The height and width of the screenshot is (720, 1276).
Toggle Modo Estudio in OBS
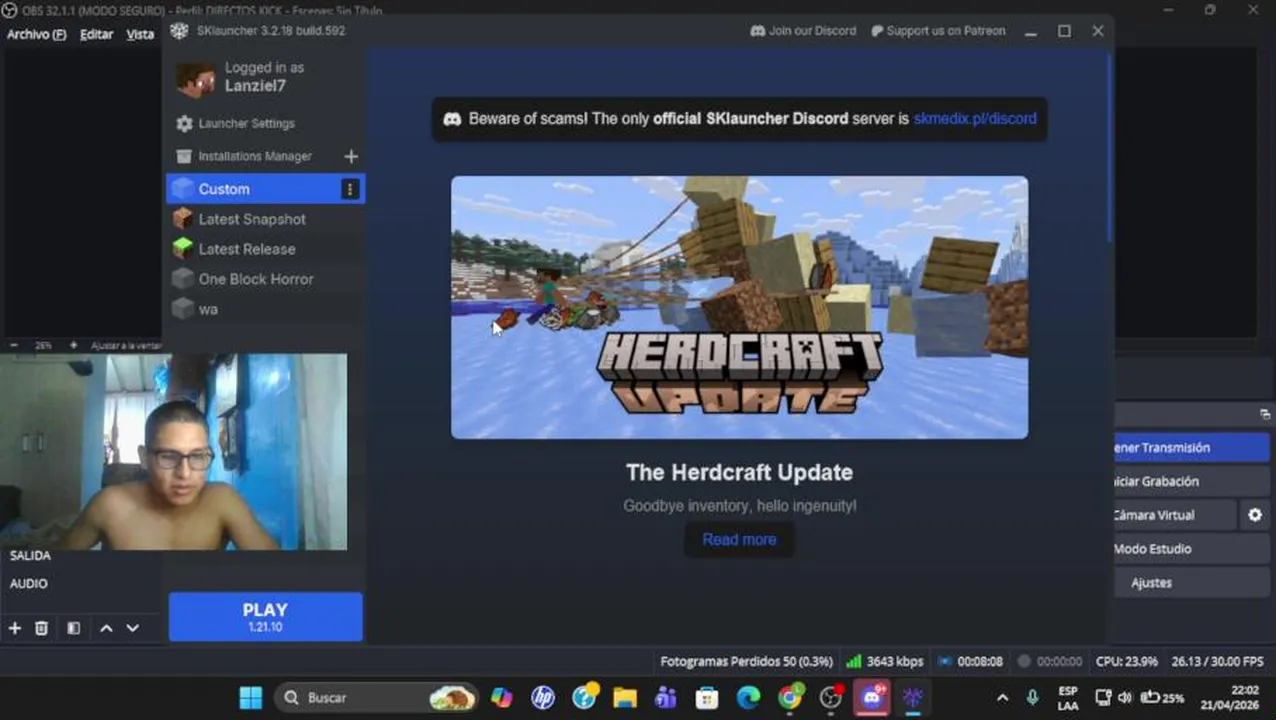pos(1192,549)
